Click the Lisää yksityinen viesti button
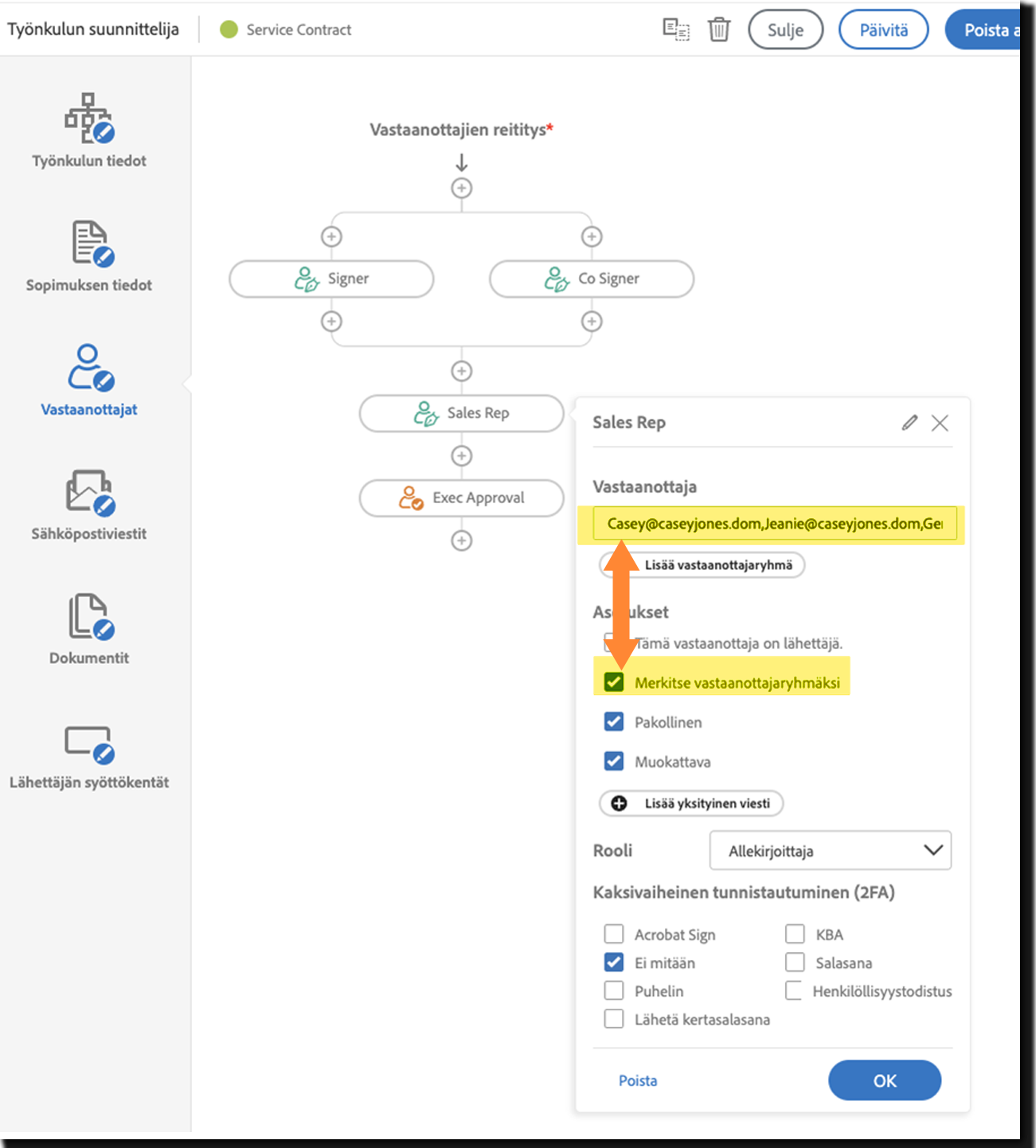The image size is (1036, 1148). (x=691, y=803)
